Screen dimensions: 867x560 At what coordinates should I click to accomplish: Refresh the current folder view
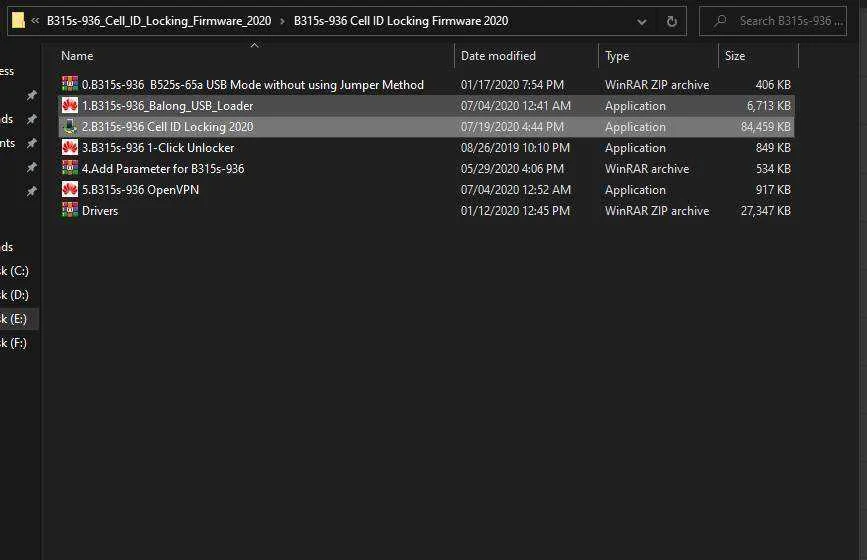click(x=671, y=22)
